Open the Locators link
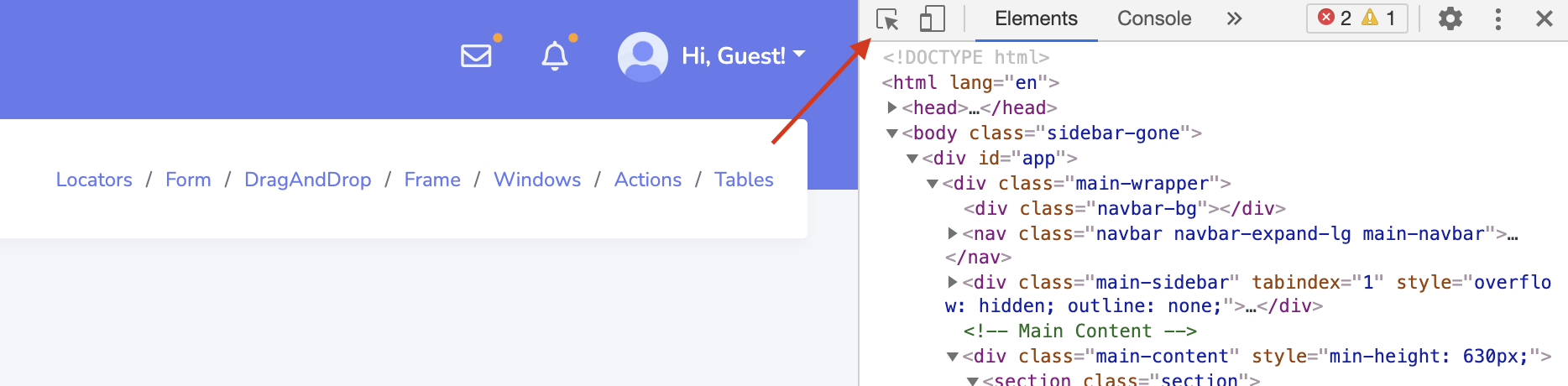The image size is (1568, 386). click(x=94, y=180)
